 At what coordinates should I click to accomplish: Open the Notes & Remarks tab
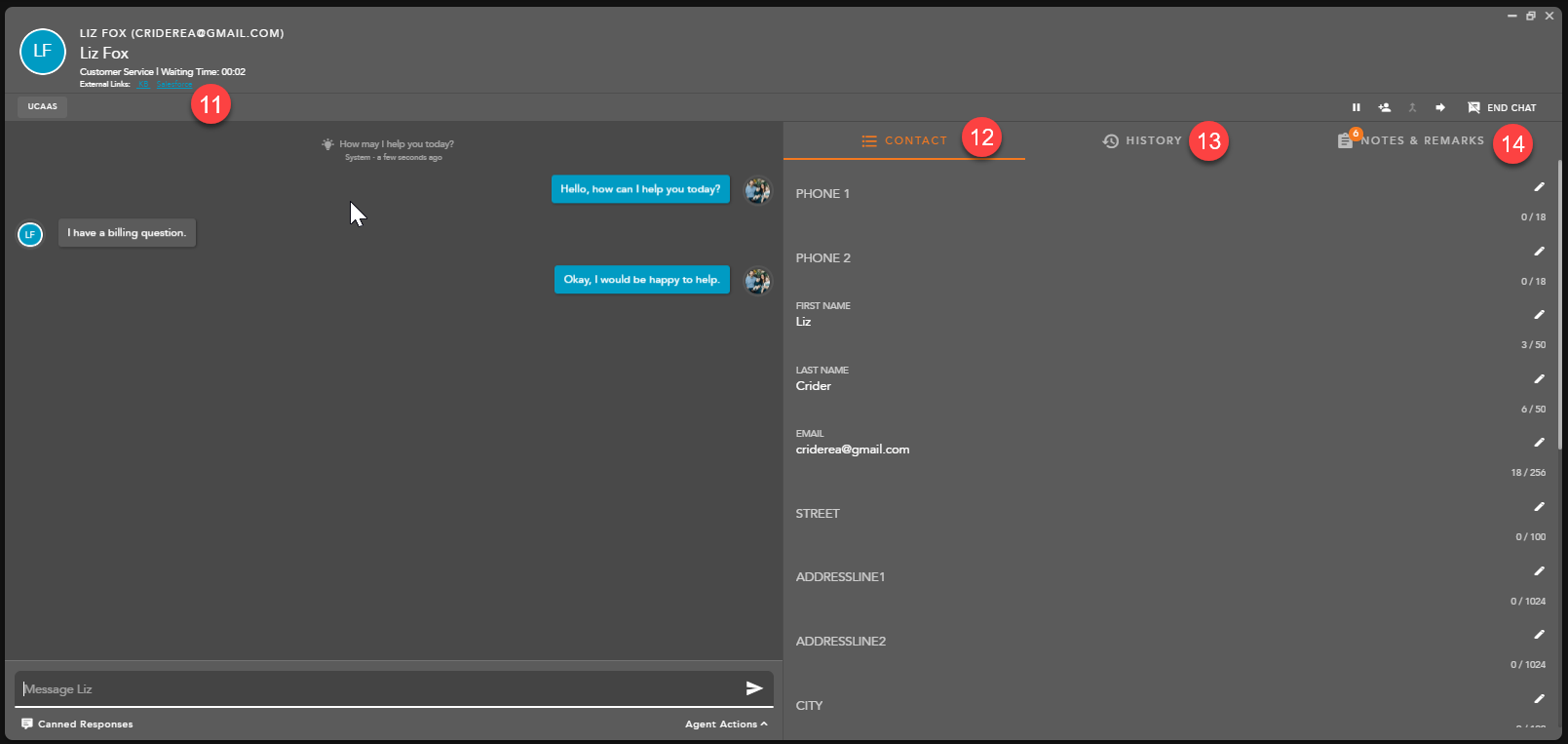point(1411,140)
